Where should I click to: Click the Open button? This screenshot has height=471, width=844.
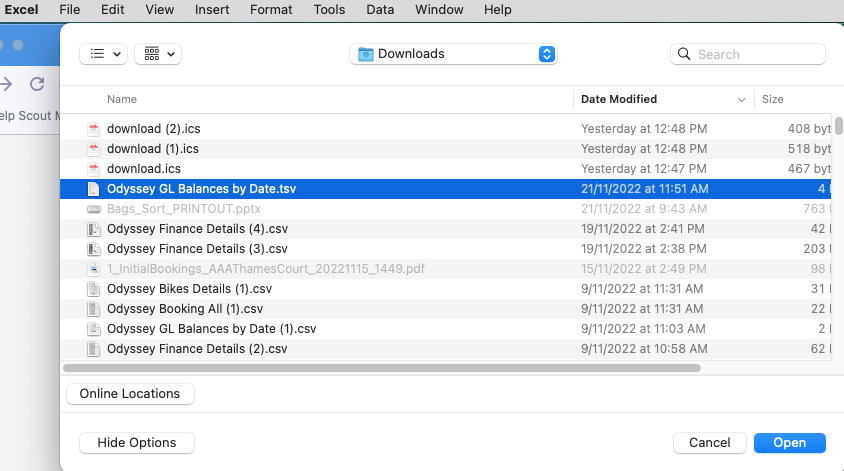pos(790,443)
